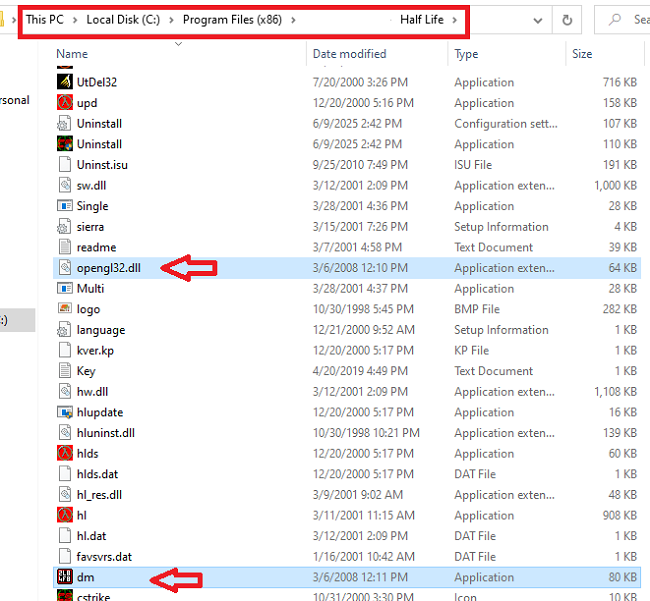Click the hluninst.dll file icon
The image size is (650, 601).
65,433
